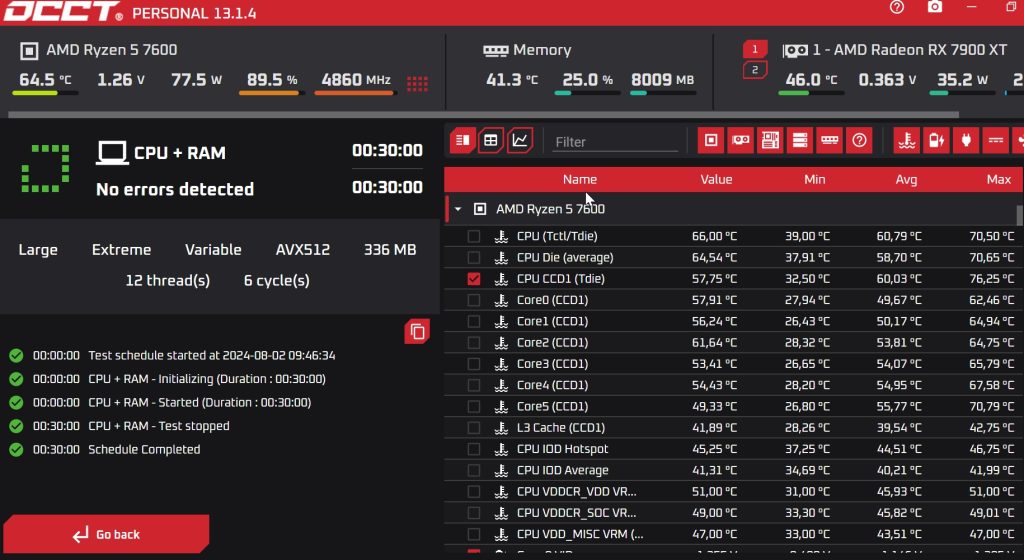Enable the CPU IOD Average checkbox
The width and height of the screenshot is (1024, 560).
coord(473,470)
